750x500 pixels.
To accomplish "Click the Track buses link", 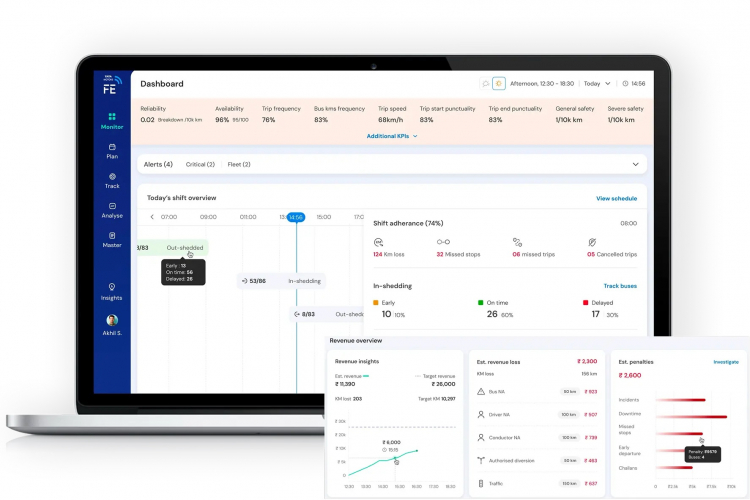I will pos(620,286).
